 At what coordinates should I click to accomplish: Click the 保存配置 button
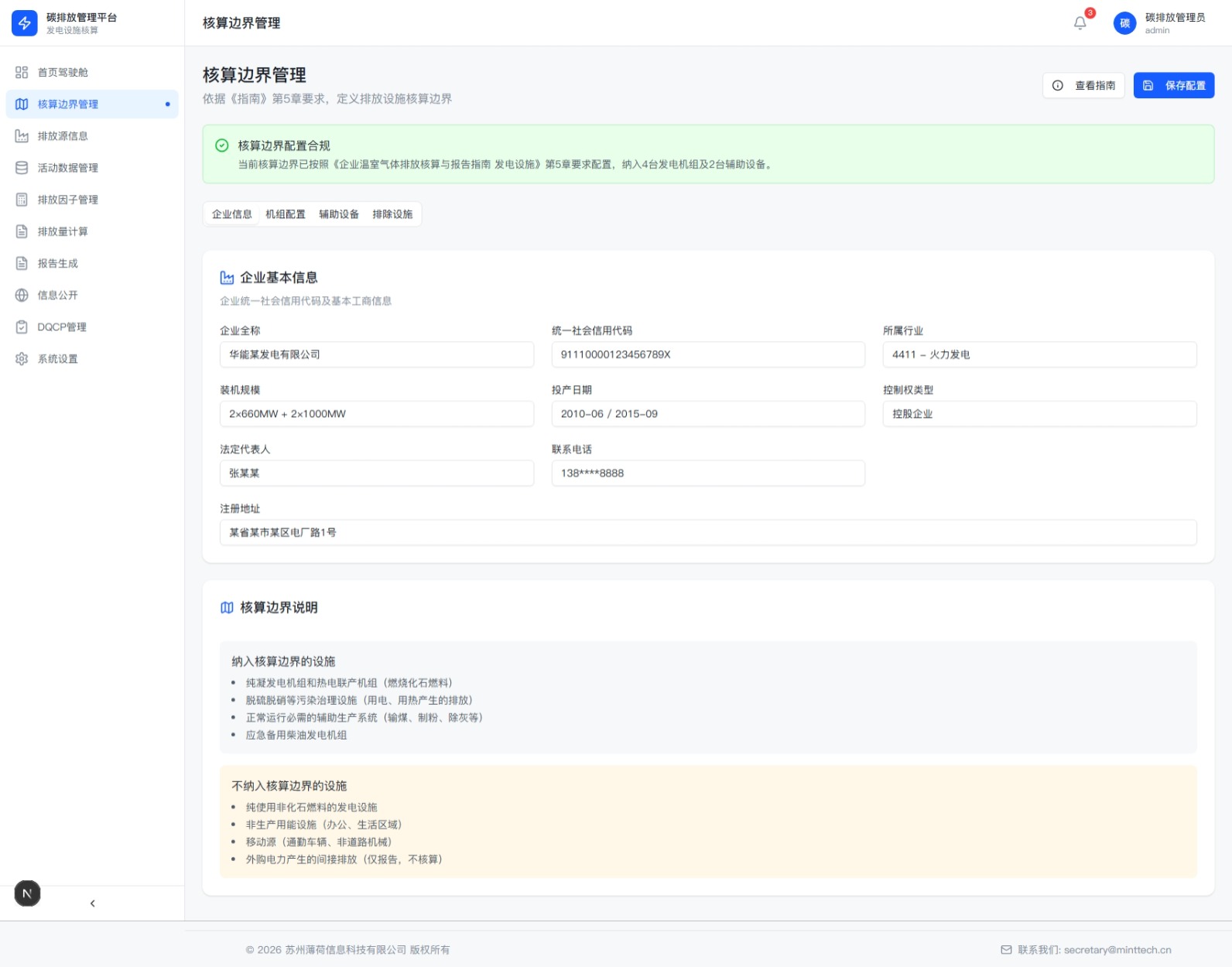pyautogui.click(x=1173, y=86)
